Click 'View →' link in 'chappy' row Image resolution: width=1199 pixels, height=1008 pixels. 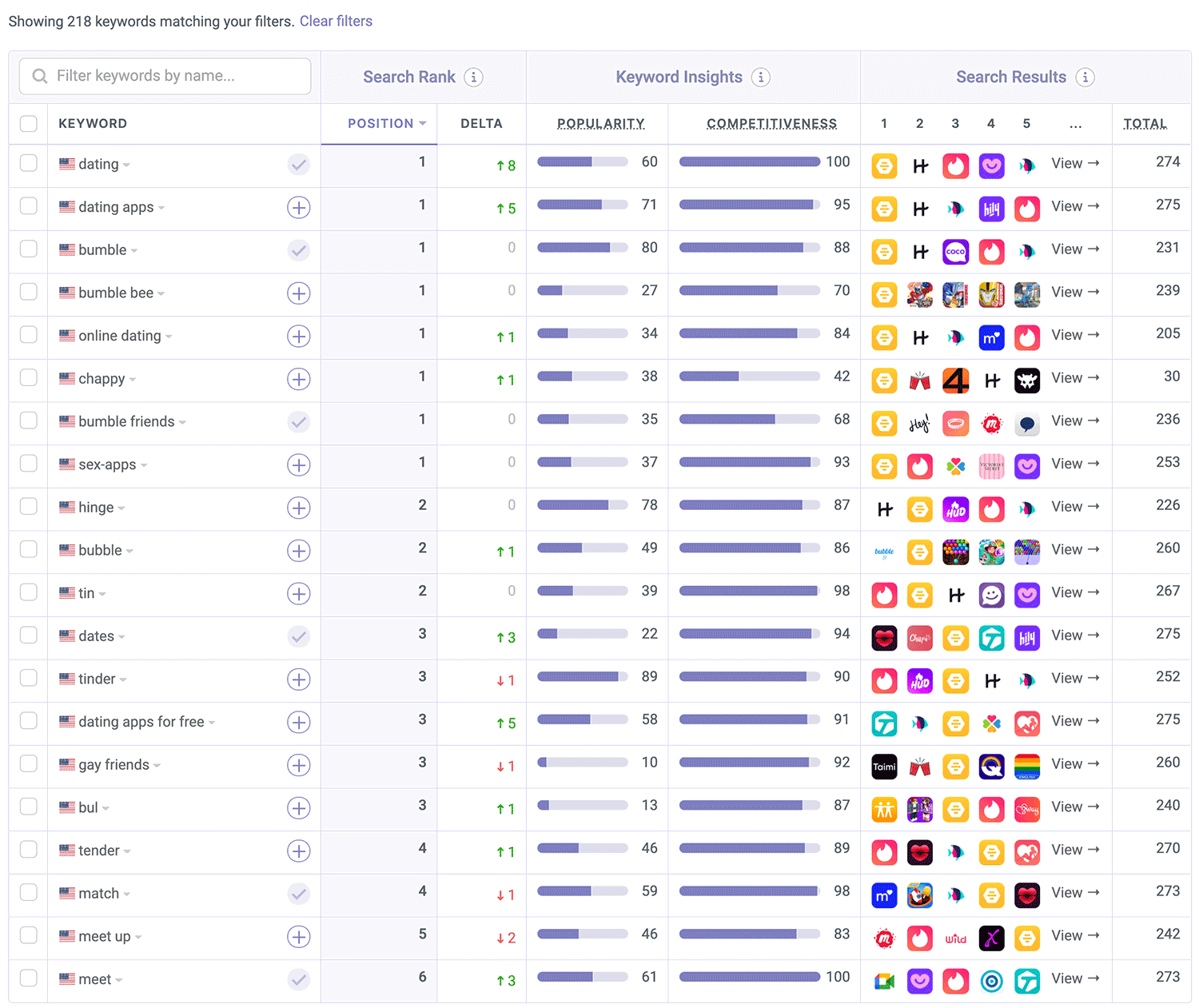[x=1075, y=378]
